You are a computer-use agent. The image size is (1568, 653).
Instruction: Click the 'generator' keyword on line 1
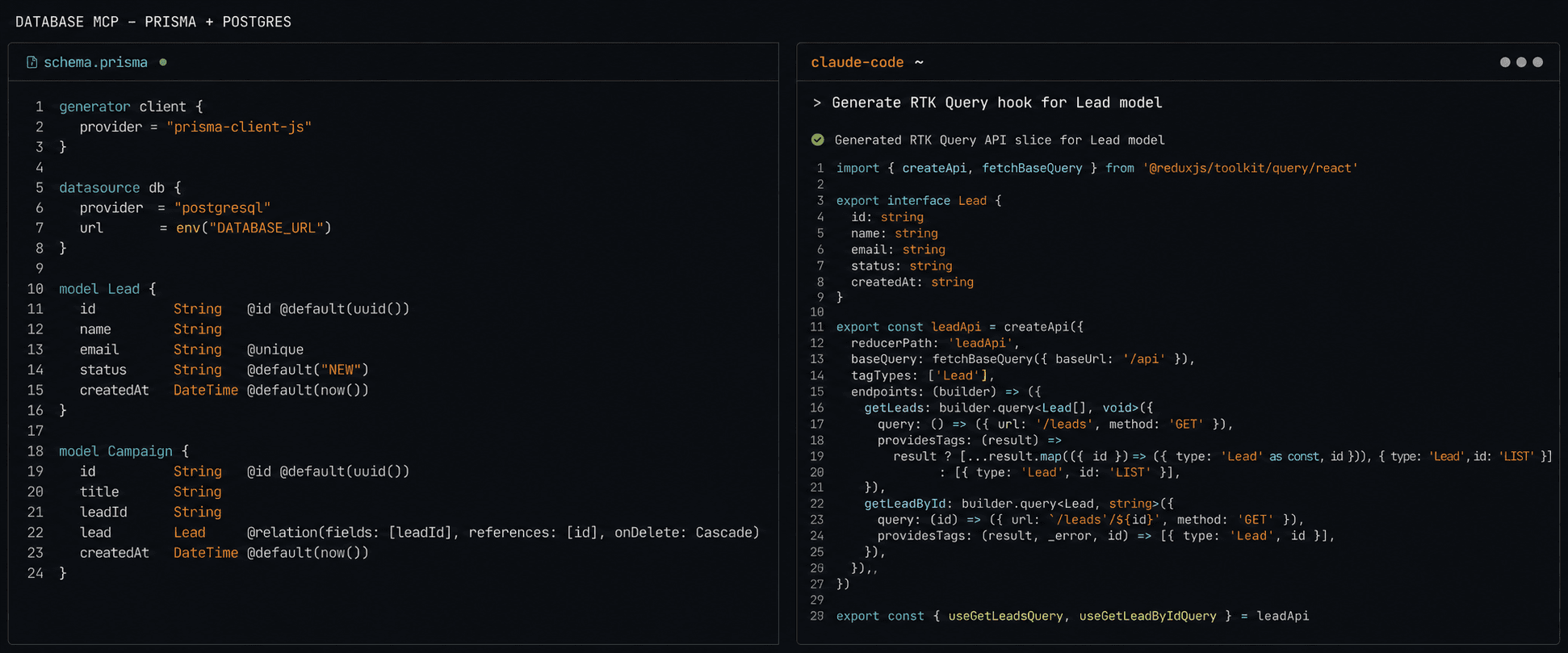(94, 107)
